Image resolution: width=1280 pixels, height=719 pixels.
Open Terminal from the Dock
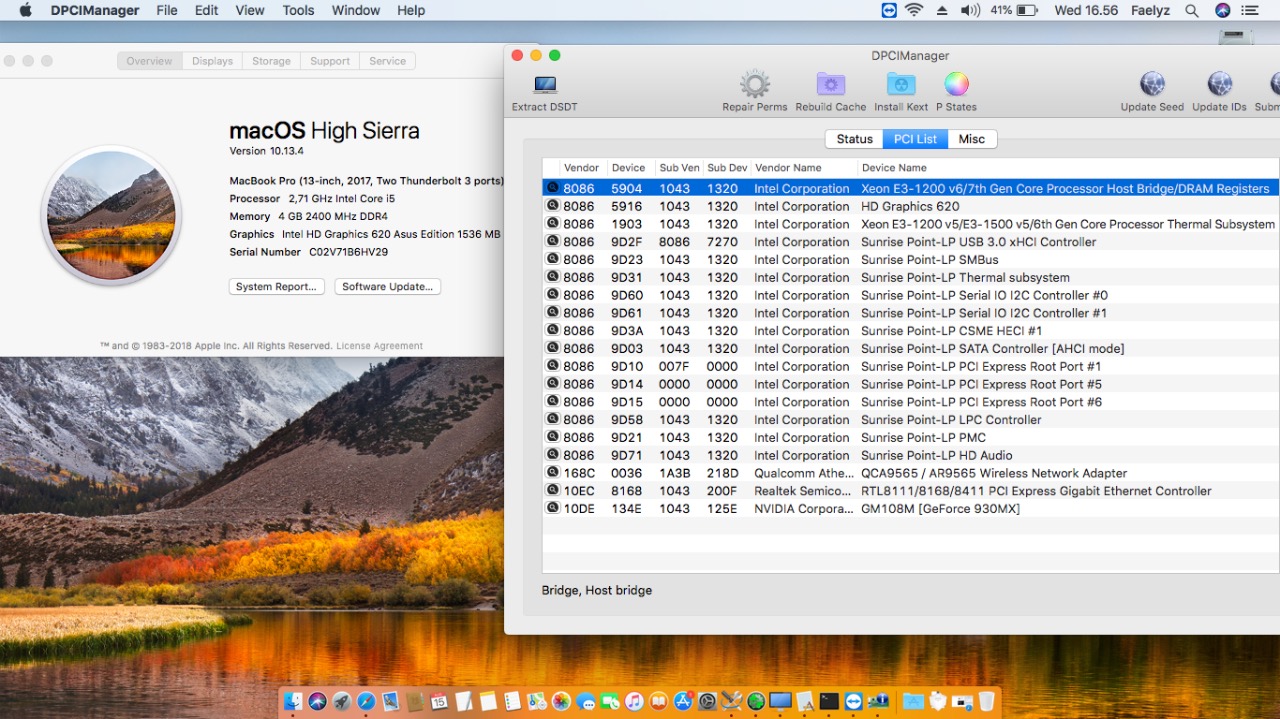(829, 701)
